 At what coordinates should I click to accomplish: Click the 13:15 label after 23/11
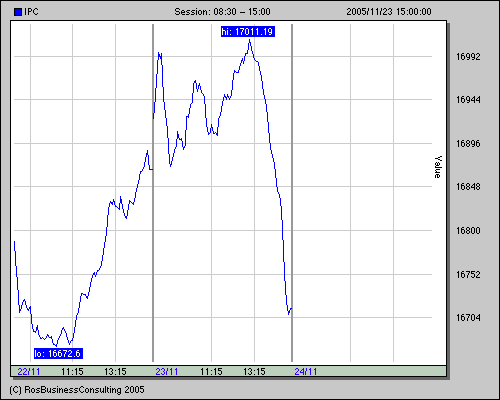pyautogui.click(x=254, y=372)
